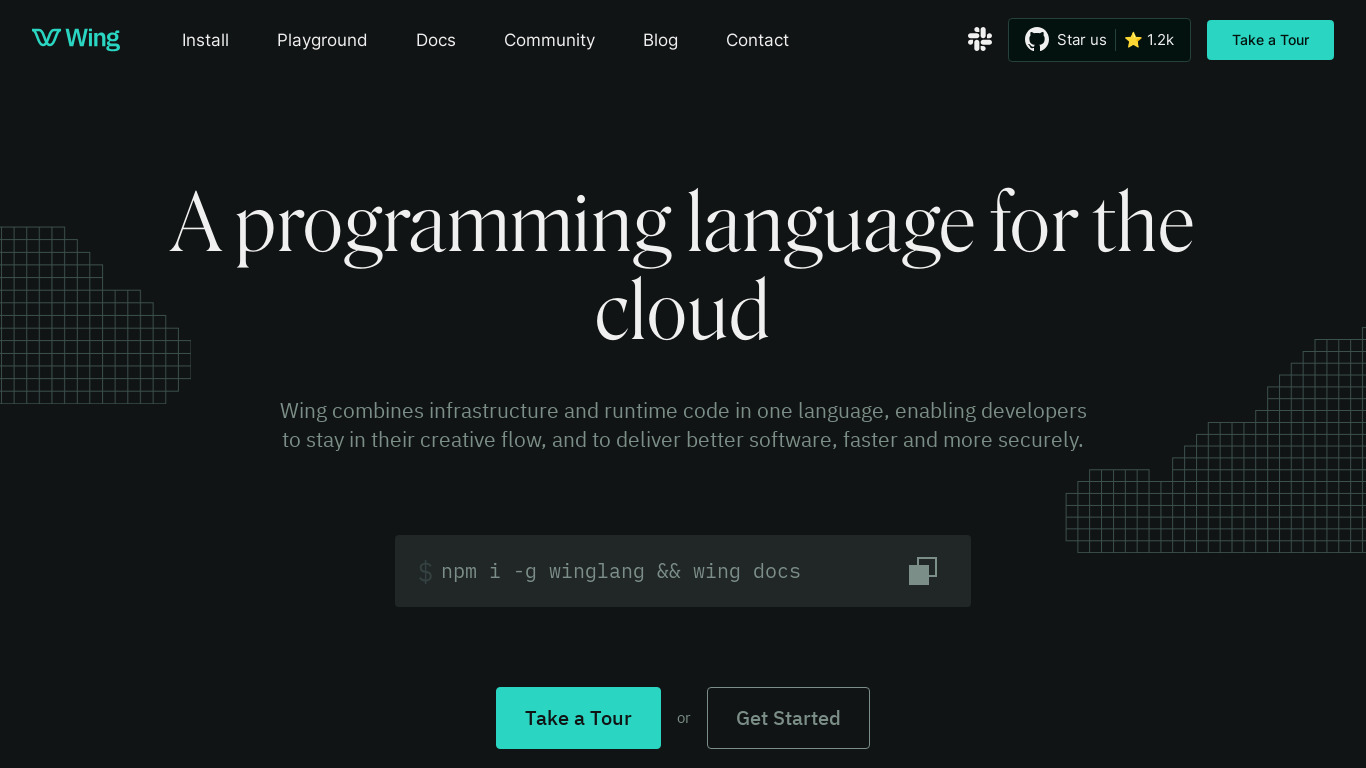The width and height of the screenshot is (1366, 768).
Task: Navigate to the Community page
Action: 549,40
